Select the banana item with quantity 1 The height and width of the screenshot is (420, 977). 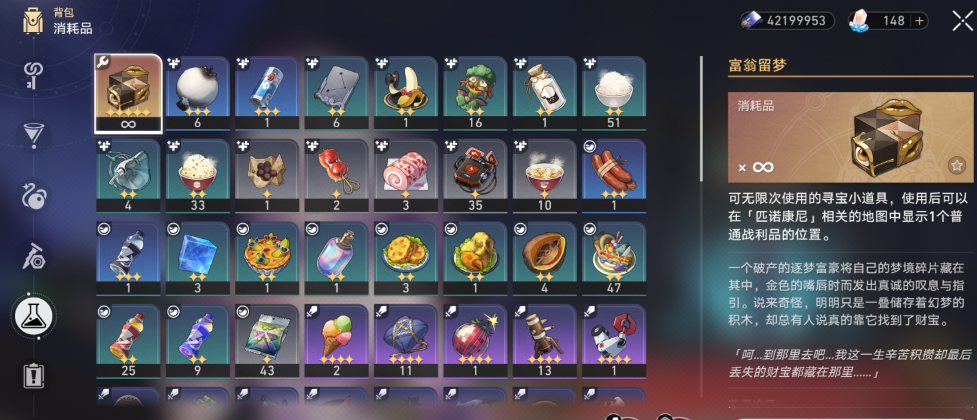[x=406, y=93]
